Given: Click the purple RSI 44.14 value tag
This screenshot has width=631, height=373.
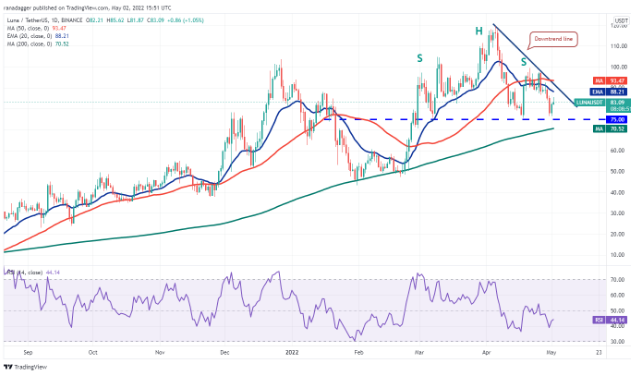Looking at the screenshot, I should pos(610,320).
